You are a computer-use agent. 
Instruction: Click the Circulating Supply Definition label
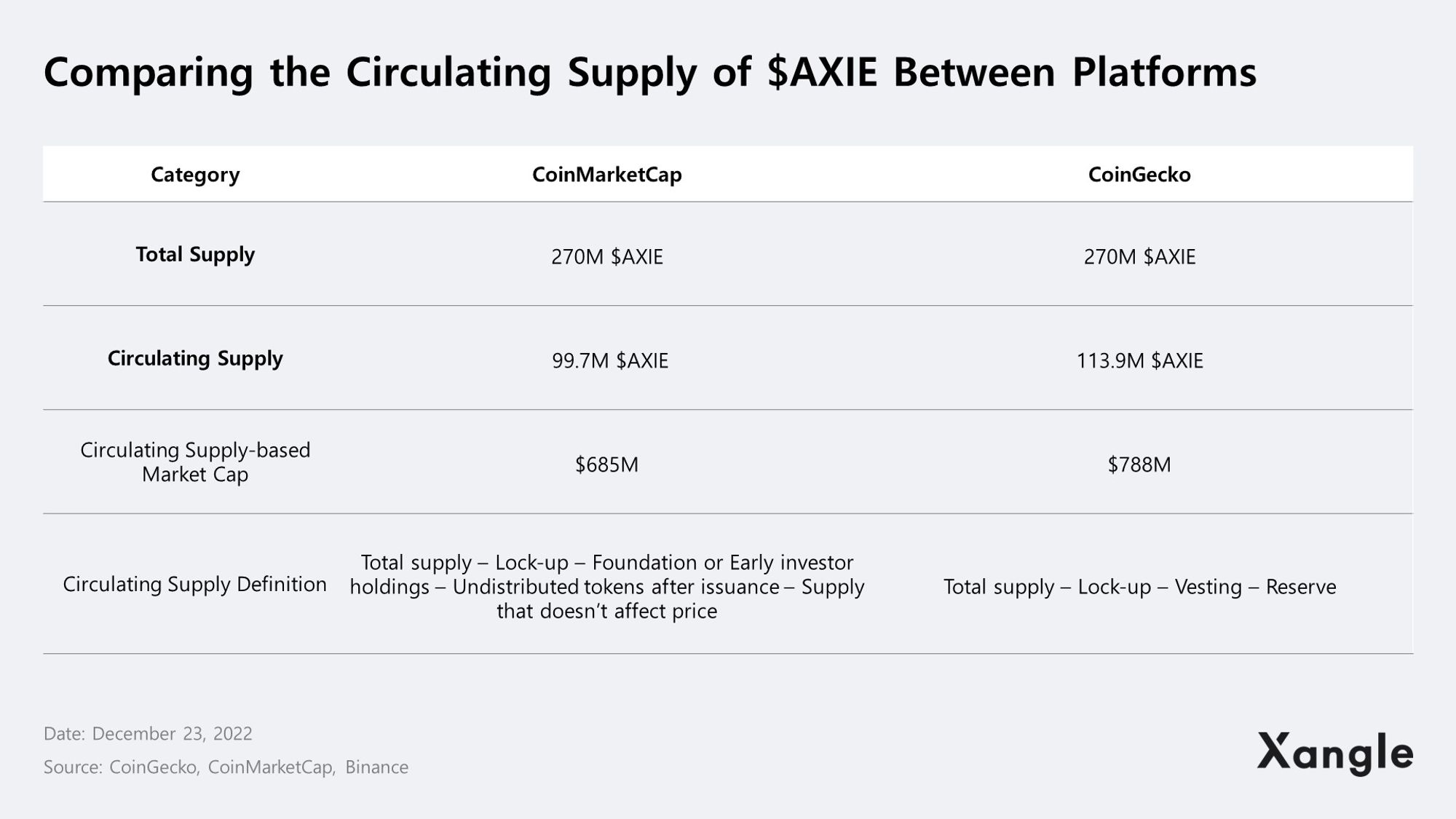(x=195, y=584)
